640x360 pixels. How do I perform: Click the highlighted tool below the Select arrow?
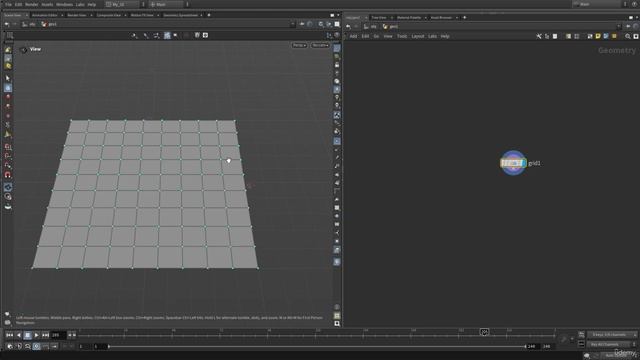click(x=8, y=88)
